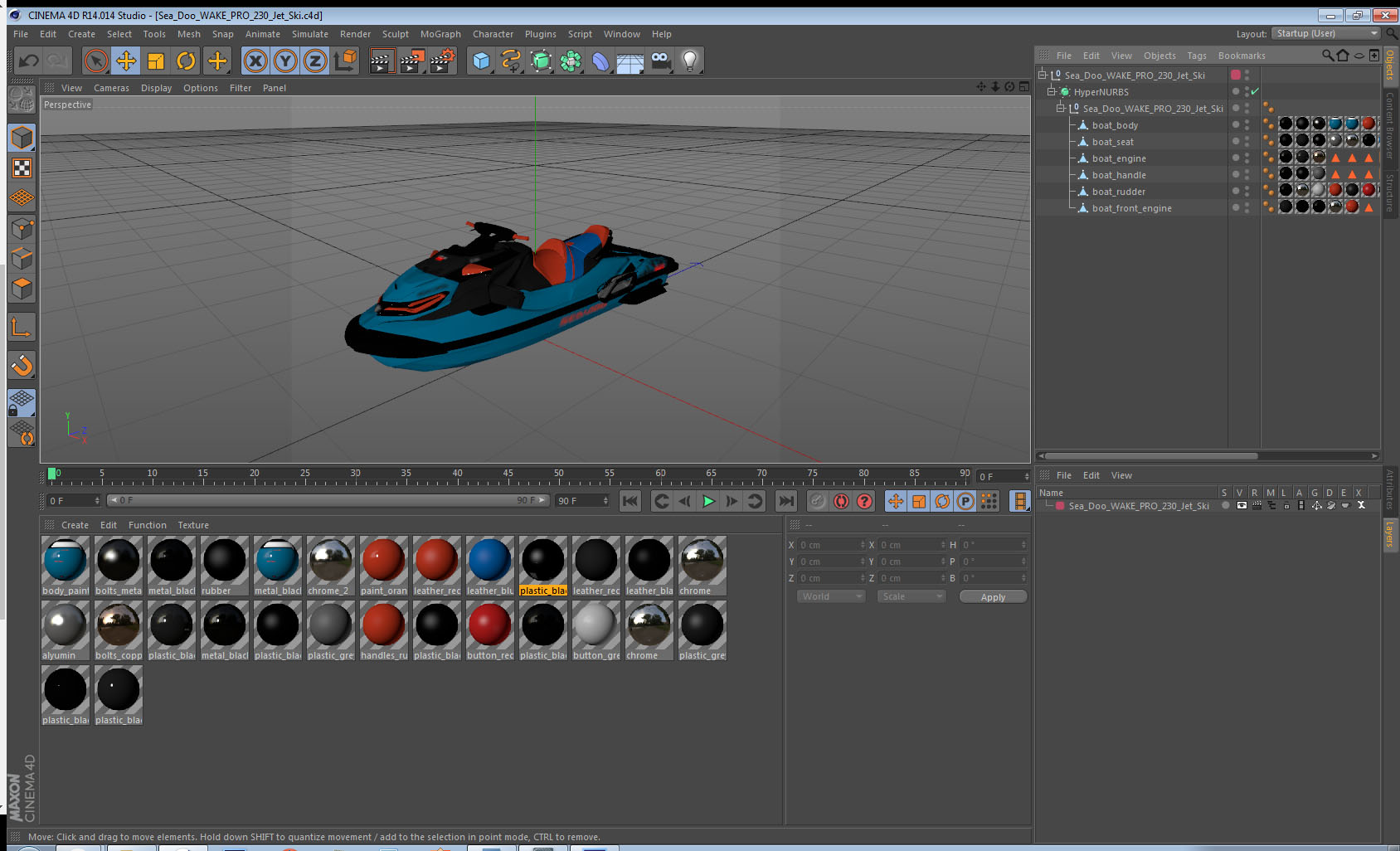Click the Record active objects button
Image resolution: width=1400 pixels, height=851 pixels.
click(x=818, y=501)
